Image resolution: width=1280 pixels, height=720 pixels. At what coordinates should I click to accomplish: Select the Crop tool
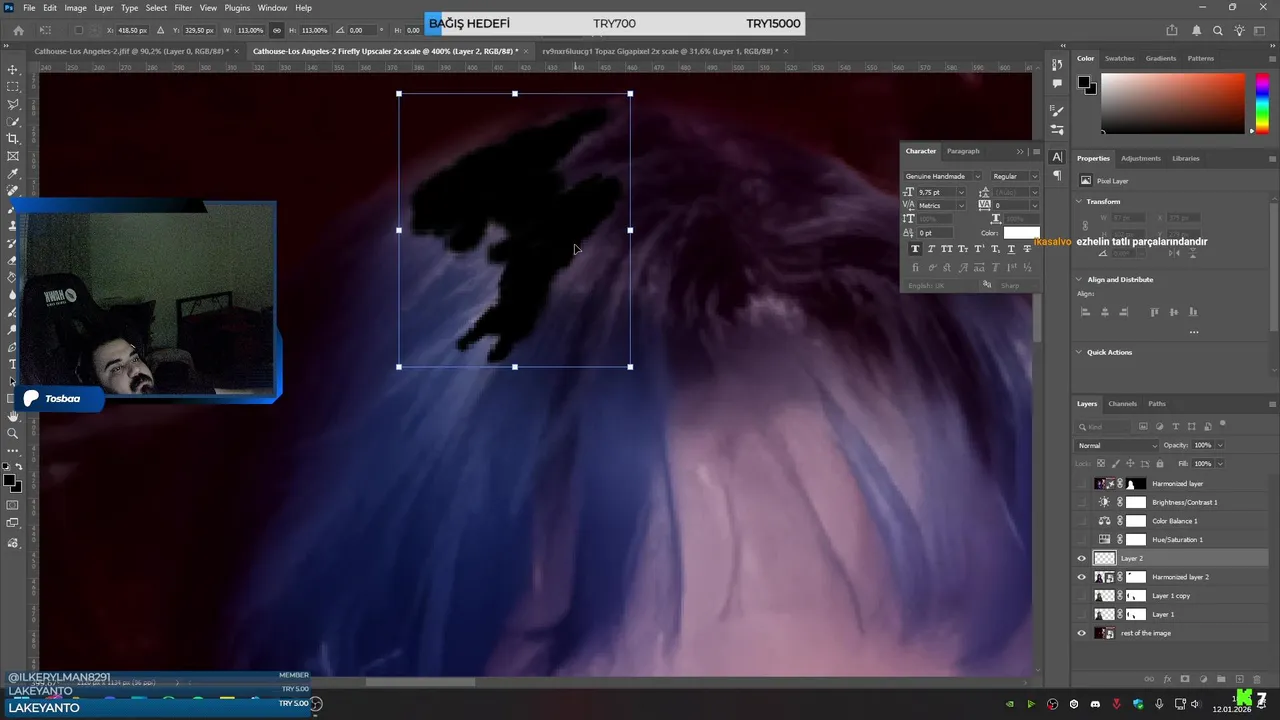tap(13, 139)
